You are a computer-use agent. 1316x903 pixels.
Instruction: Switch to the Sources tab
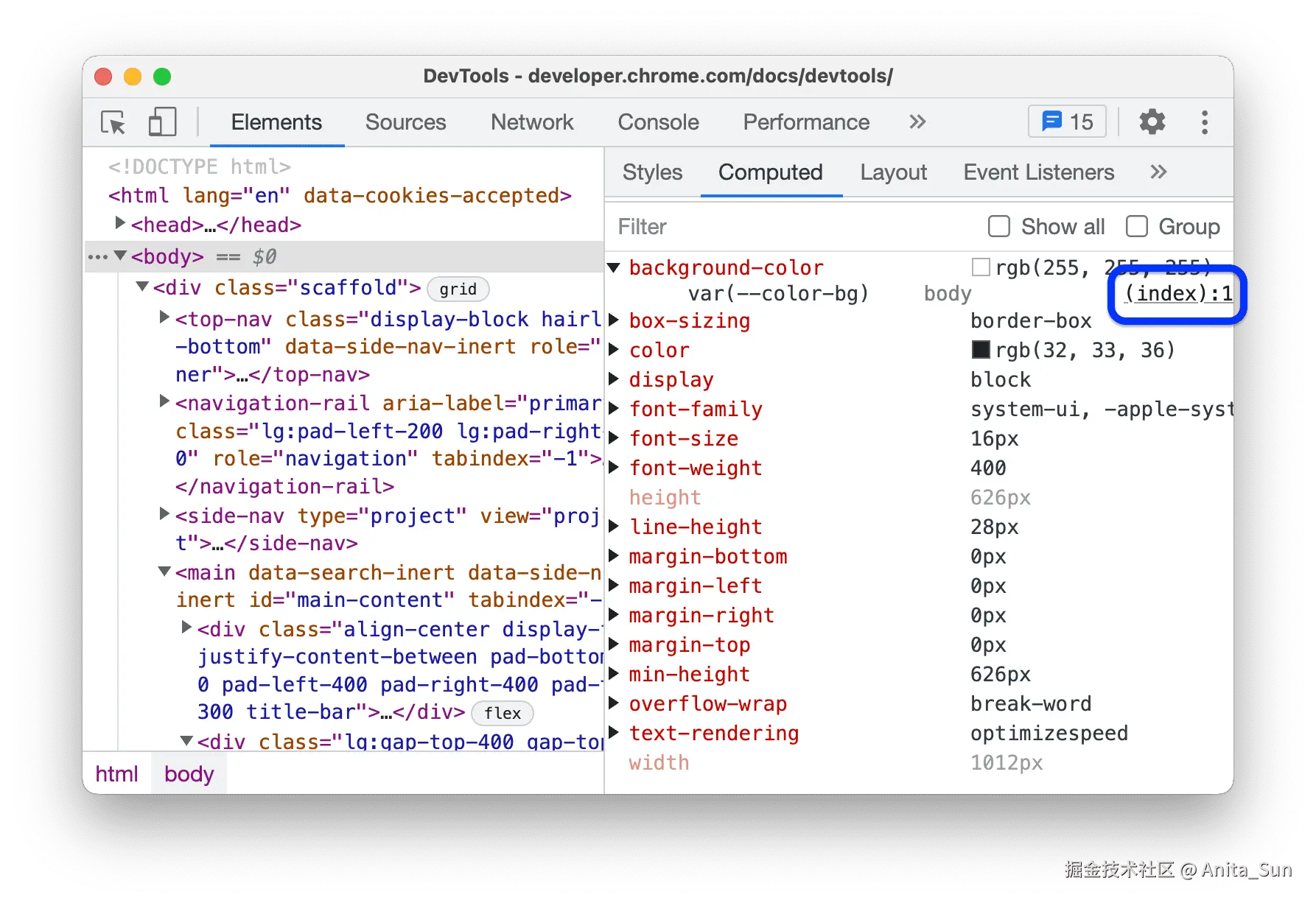point(406,122)
